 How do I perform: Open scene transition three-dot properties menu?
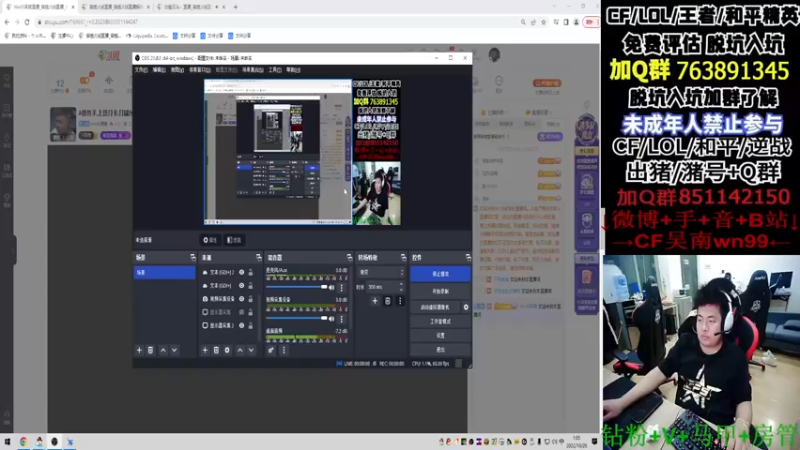click(x=400, y=301)
